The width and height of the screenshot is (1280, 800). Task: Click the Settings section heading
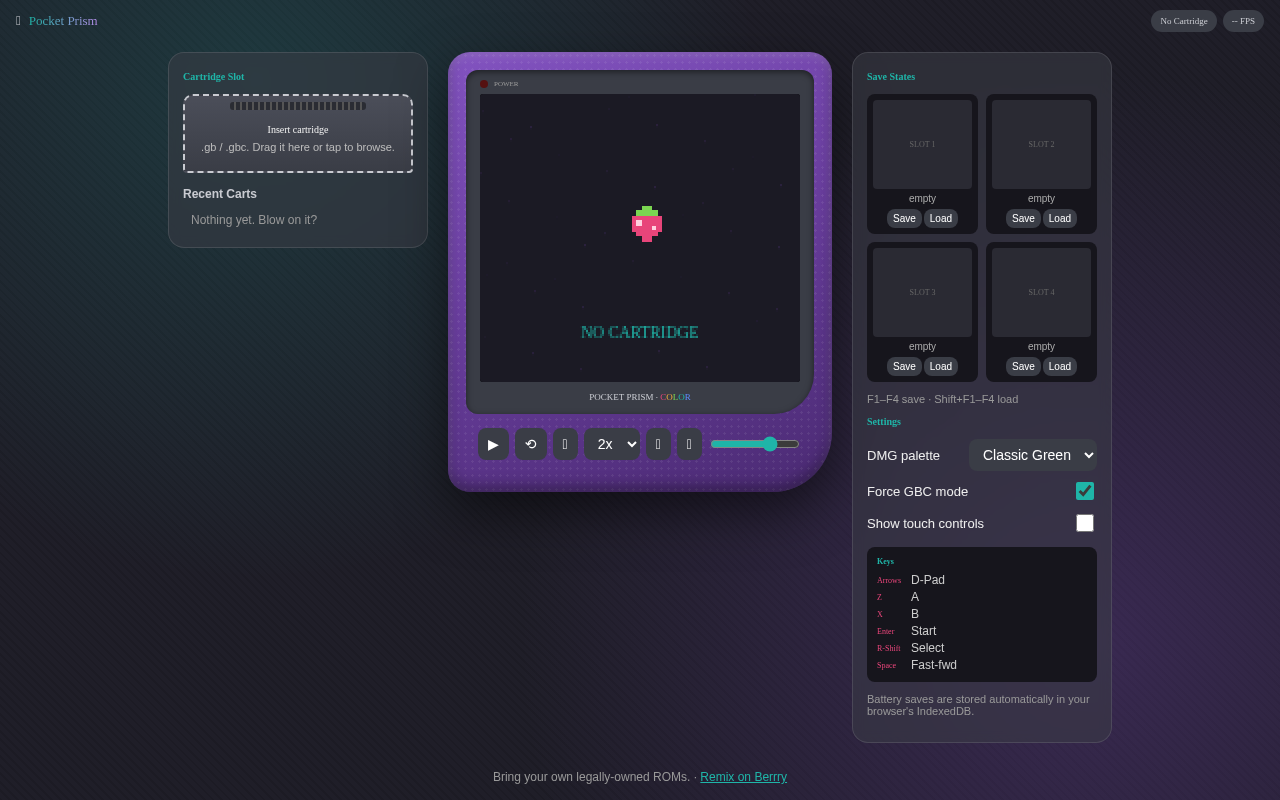[x=884, y=422]
